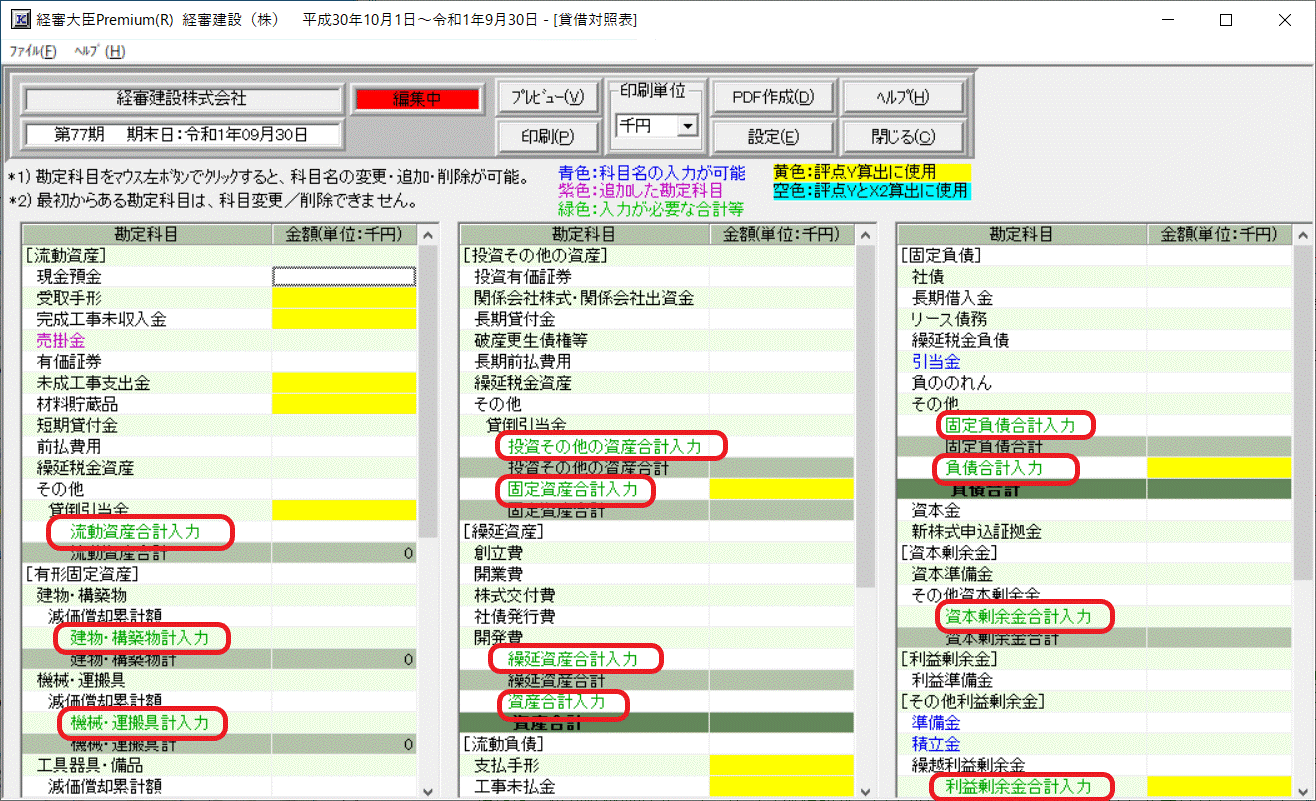Open the ファイル(F) menu

33,51
